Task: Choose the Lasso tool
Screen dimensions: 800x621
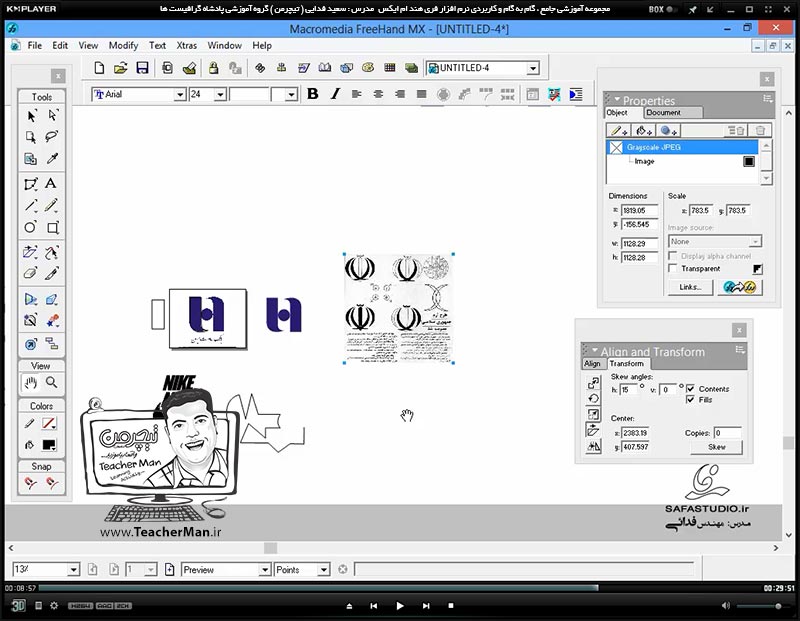Action: coord(52,137)
